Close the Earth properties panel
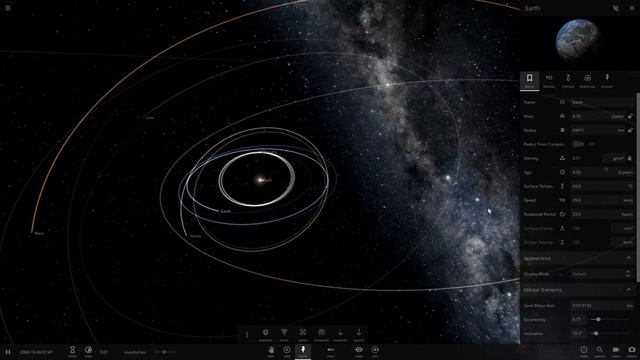640x360 pixels. click(x=631, y=8)
